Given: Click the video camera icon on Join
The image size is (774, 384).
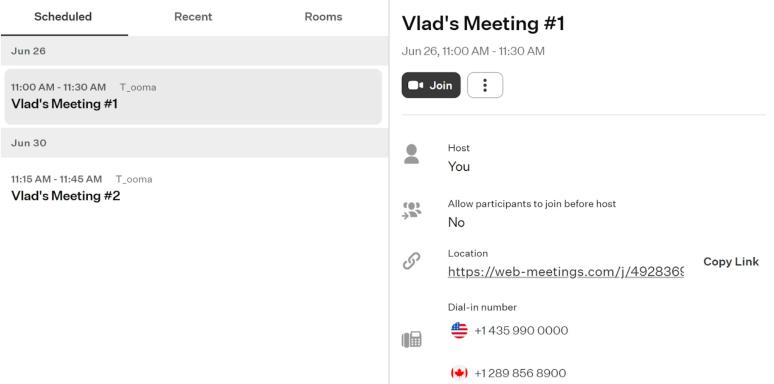Looking at the screenshot, I should [x=416, y=85].
